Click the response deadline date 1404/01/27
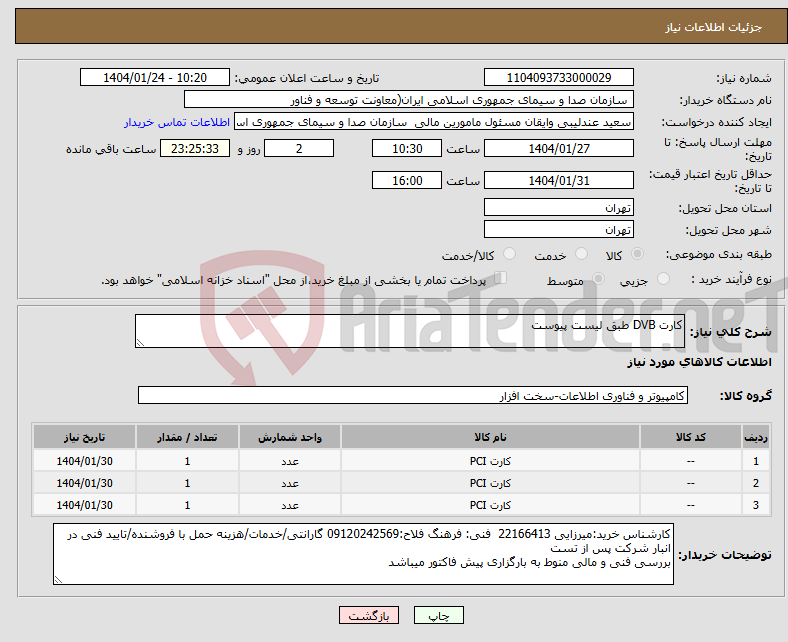This screenshot has width=788, height=642. click(x=559, y=148)
